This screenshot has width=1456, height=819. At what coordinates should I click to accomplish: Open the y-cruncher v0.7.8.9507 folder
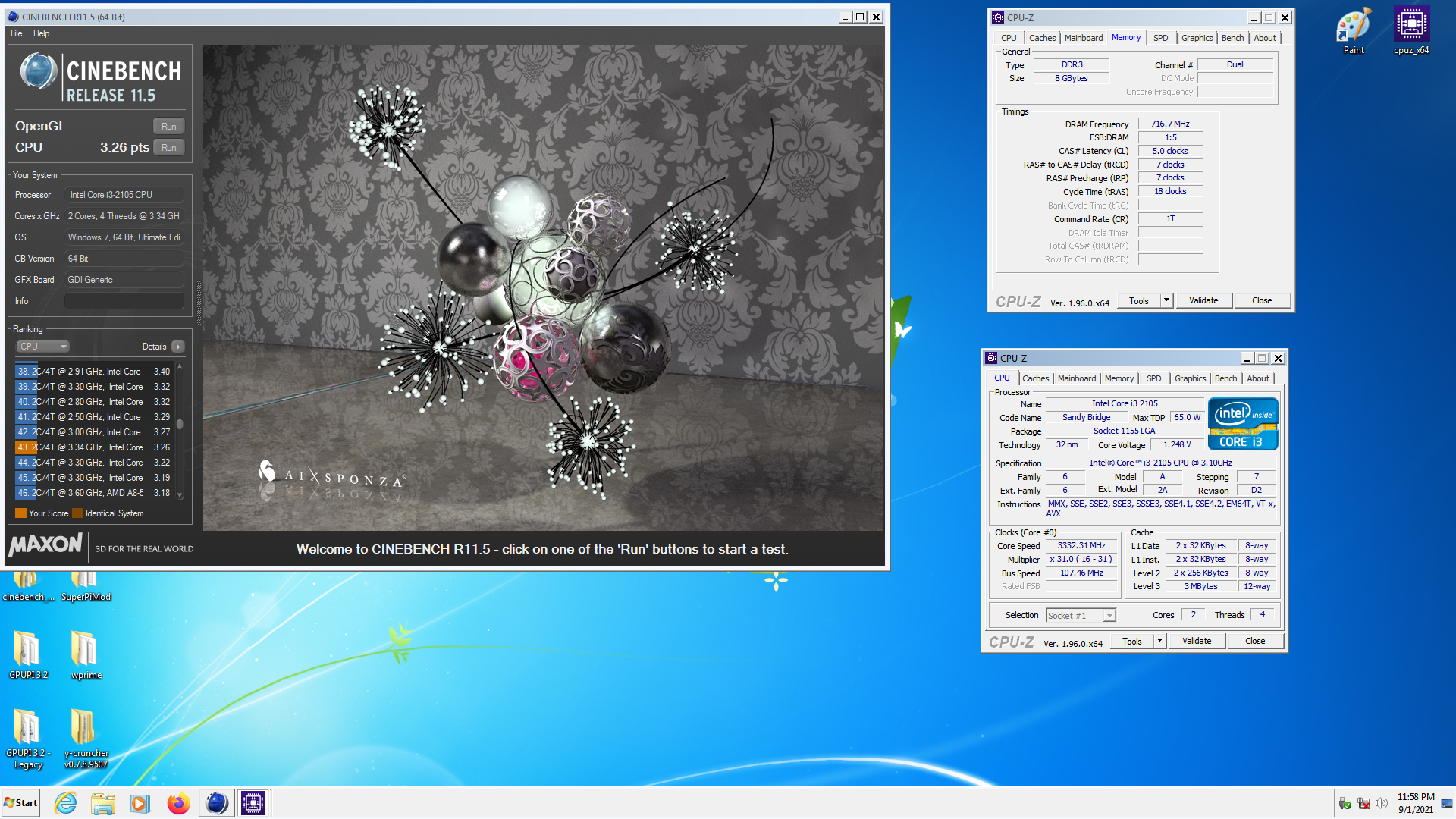[86, 739]
